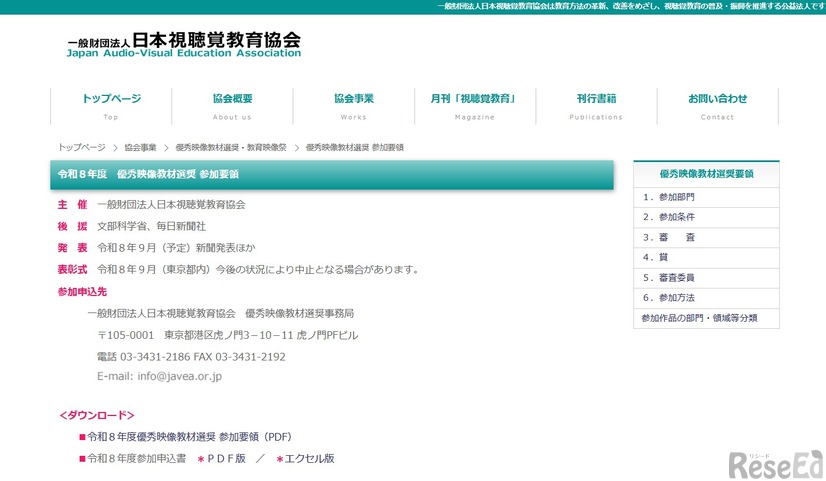Click breadcrumb text 優秀映像教材選奨 参加要領
This screenshot has height=481, width=826.
coord(355,148)
